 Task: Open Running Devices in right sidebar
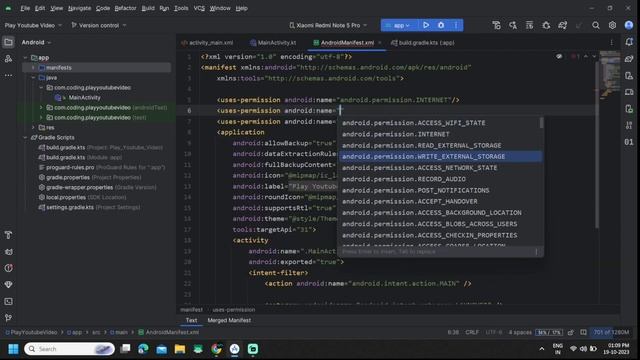tap(629, 92)
